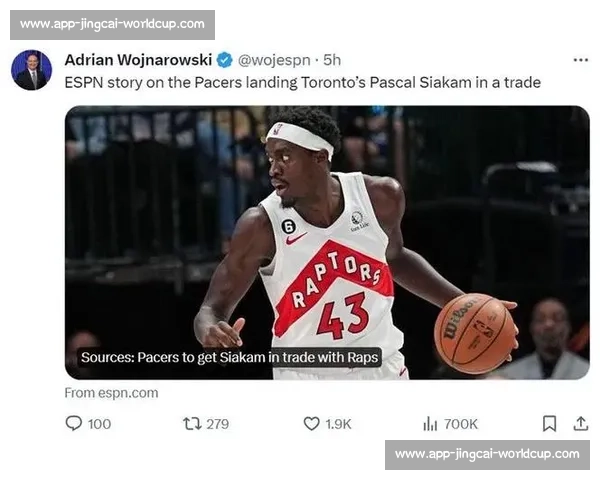Image resolution: width=600 pixels, height=480 pixels.
Task: Click the 100 replies count
Action: pos(99,424)
